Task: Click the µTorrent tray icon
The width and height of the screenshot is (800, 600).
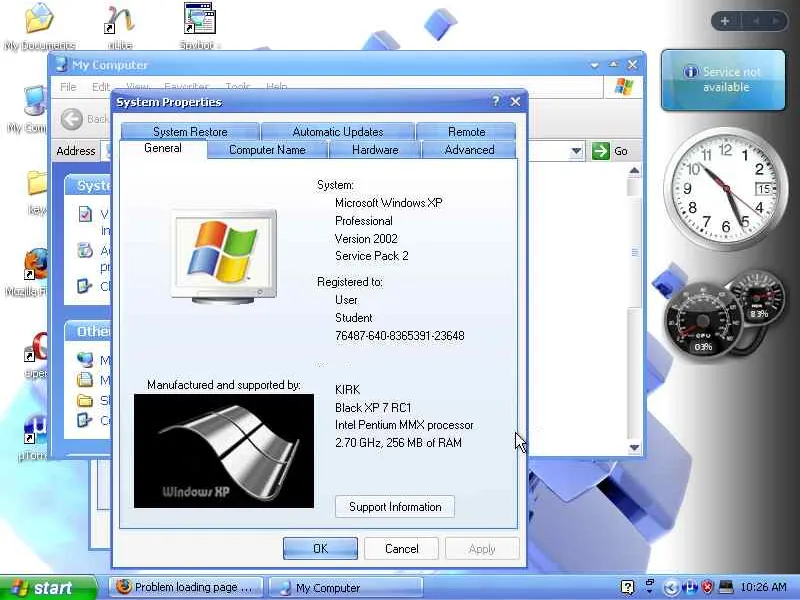Action: (690, 588)
